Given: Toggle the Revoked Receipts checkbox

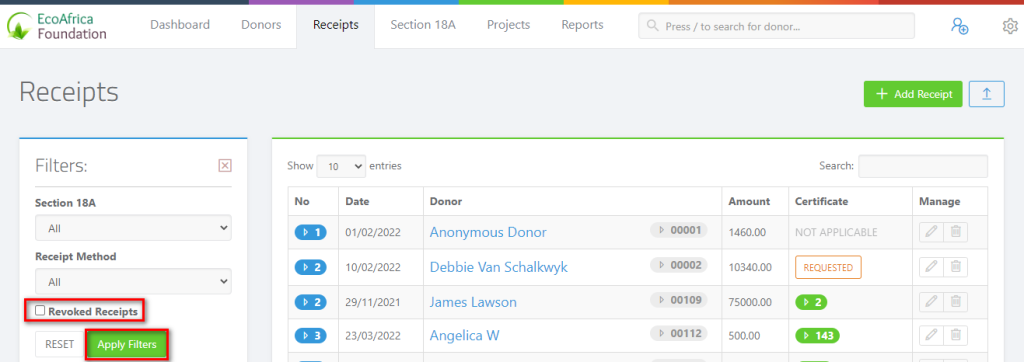Looking at the screenshot, I should click(40, 311).
